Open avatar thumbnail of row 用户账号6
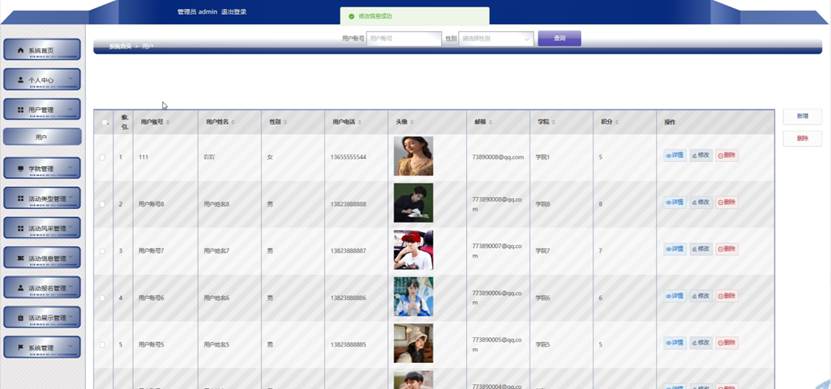Image resolution: width=831 pixels, height=389 pixels. coord(413,296)
